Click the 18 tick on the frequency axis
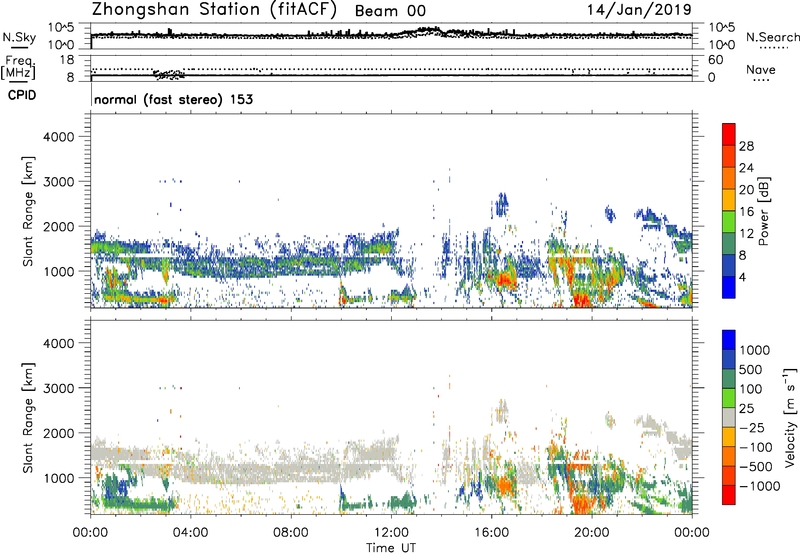The height and width of the screenshot is (554, 800). click(66, 60)
